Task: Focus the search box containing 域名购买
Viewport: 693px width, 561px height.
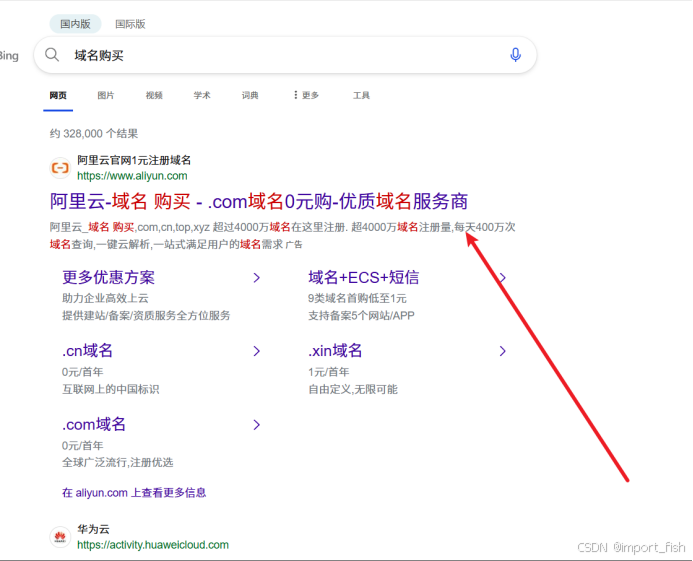Action: 285,55
